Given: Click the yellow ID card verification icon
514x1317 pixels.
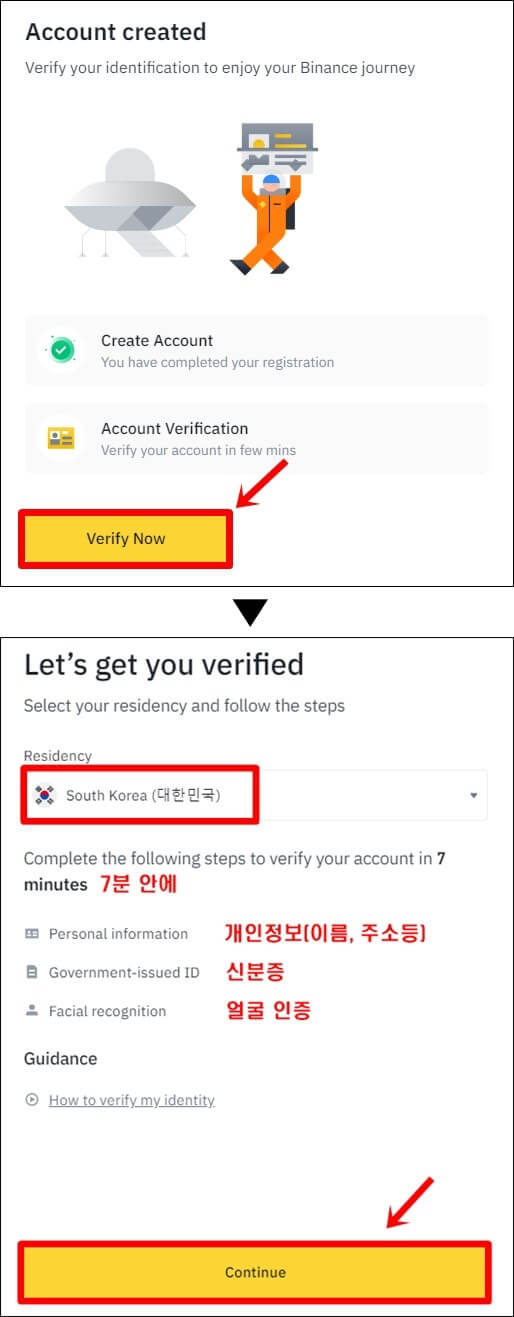Looking at the screenshot, I should point(61,438).
